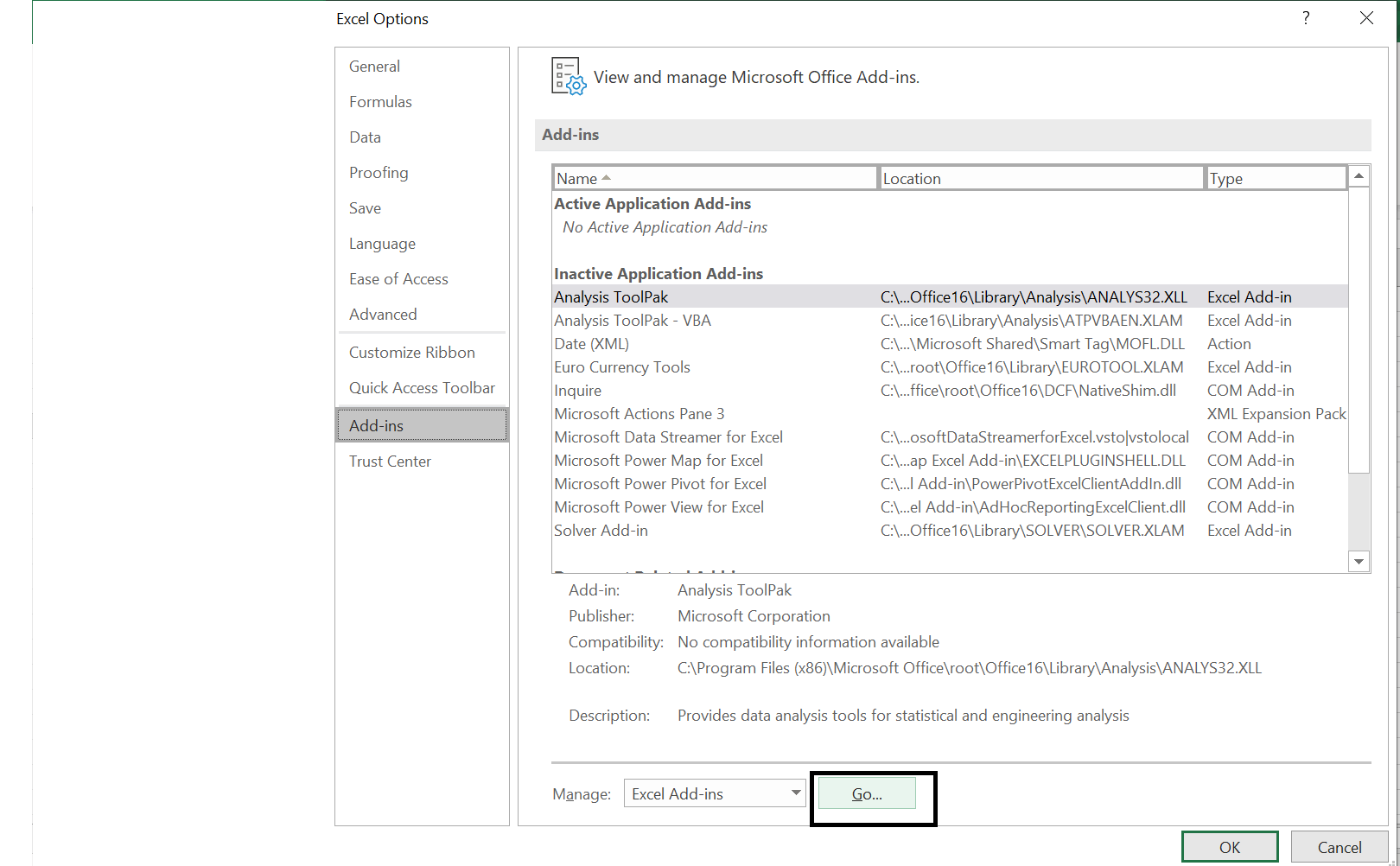Select Quick Access Toolbar category
Image resolution: width=1400 pixels, height=866 pixels.
[422, 388]
